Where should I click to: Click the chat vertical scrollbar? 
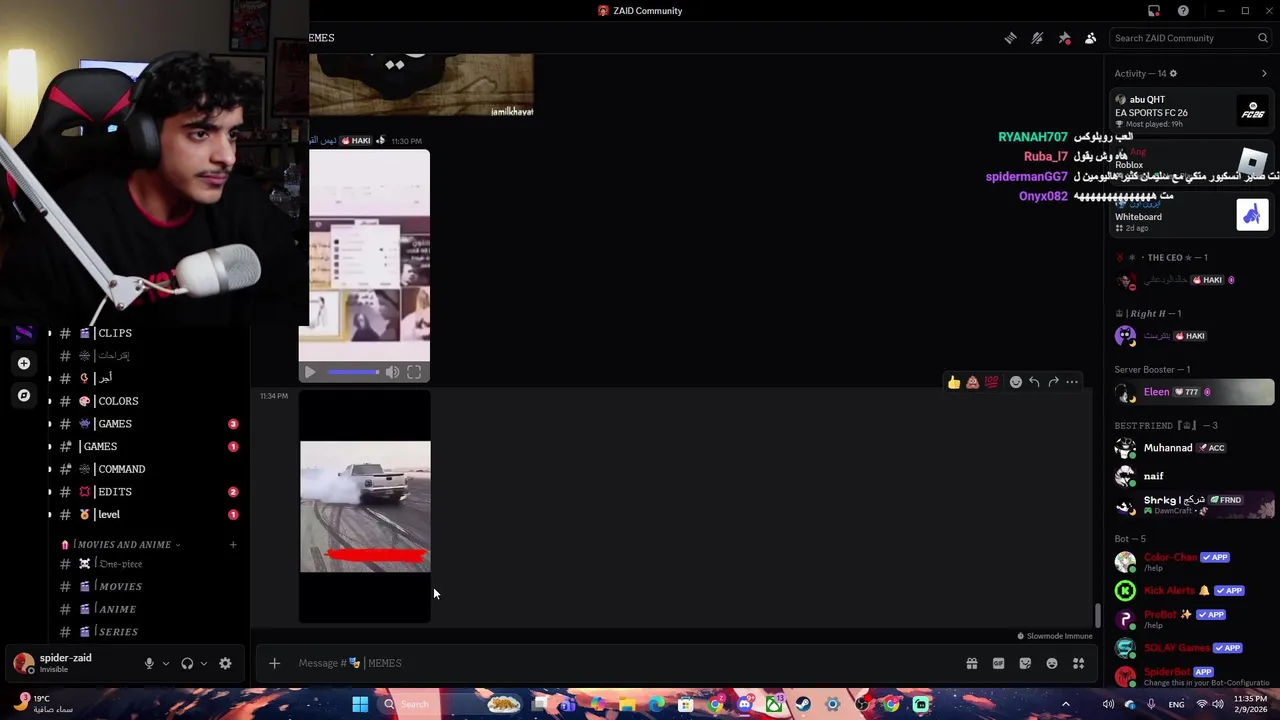click(x=1097, y=616)
